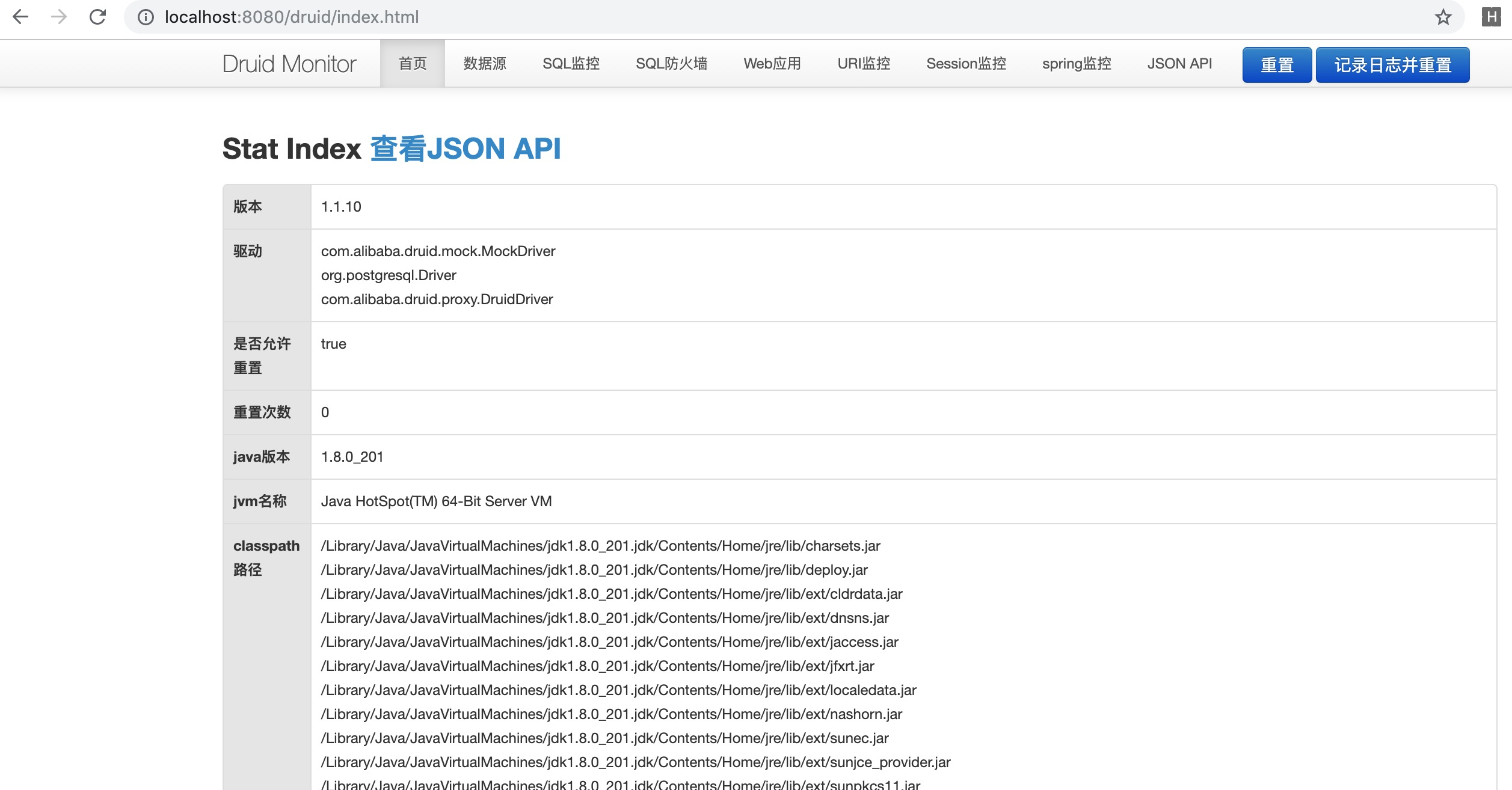Select com.alibaba.druid.mock.MockDriver text
The width and height of the screenshot is (1512, 790).
pos(438,251)
